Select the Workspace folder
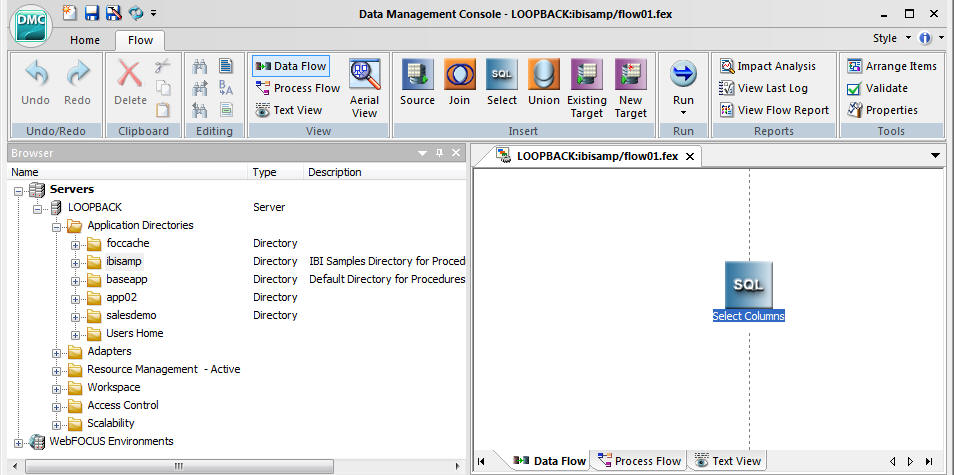 click(x=114, y=387)
